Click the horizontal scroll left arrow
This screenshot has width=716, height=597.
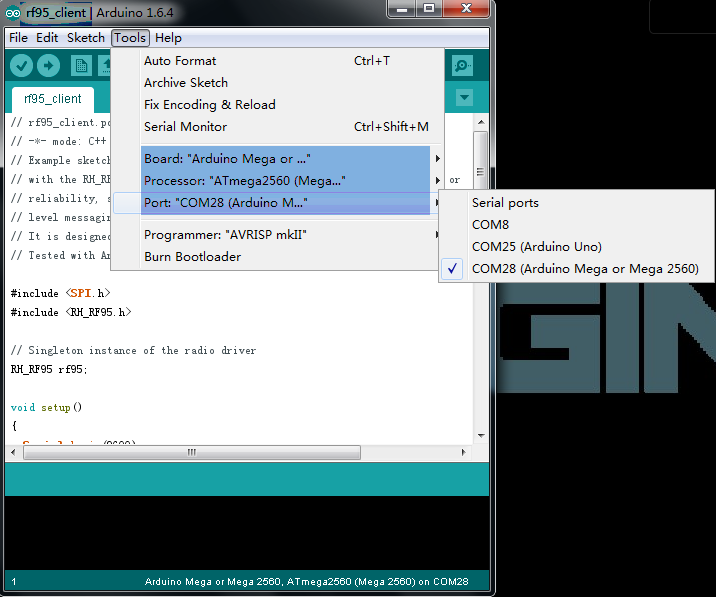[x=13, y=453]
